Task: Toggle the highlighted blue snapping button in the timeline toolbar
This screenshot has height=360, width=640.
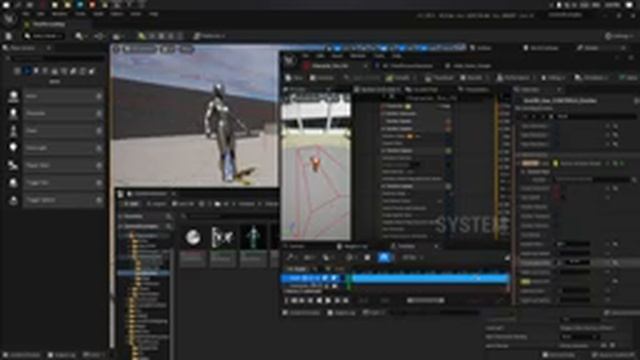Action: tap(384, 258)
